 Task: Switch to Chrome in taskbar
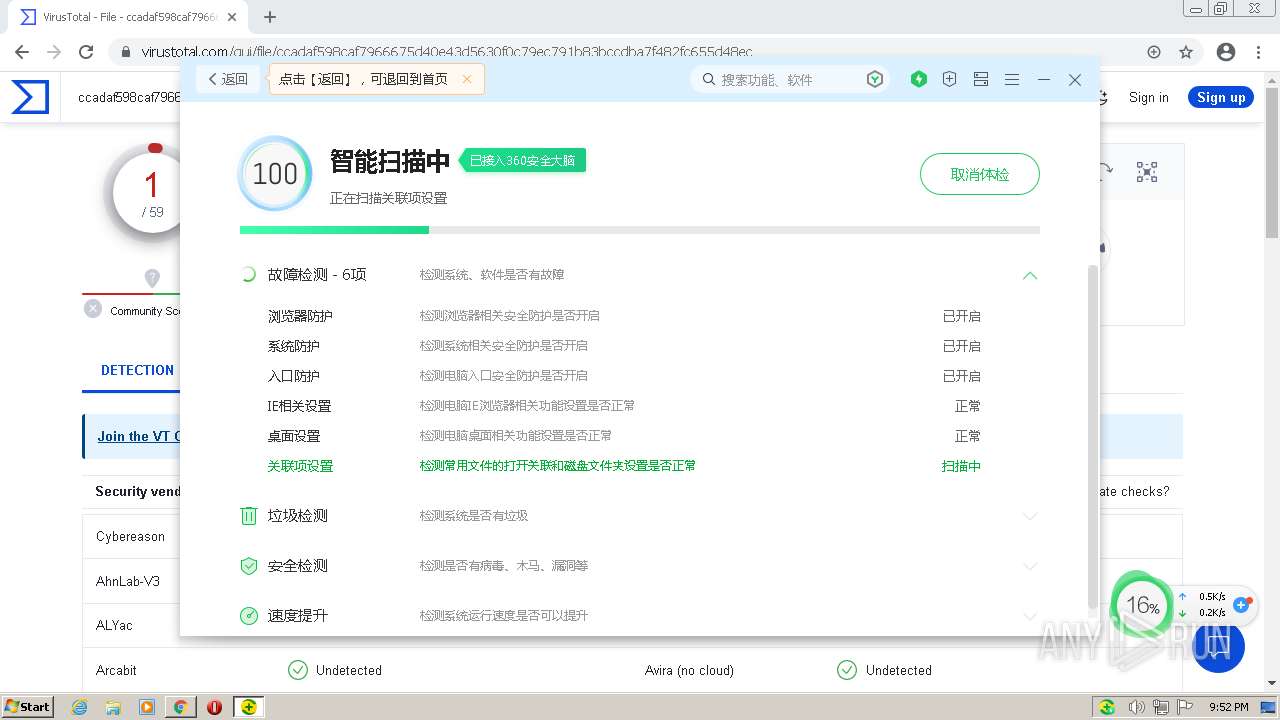click(180, 707)
